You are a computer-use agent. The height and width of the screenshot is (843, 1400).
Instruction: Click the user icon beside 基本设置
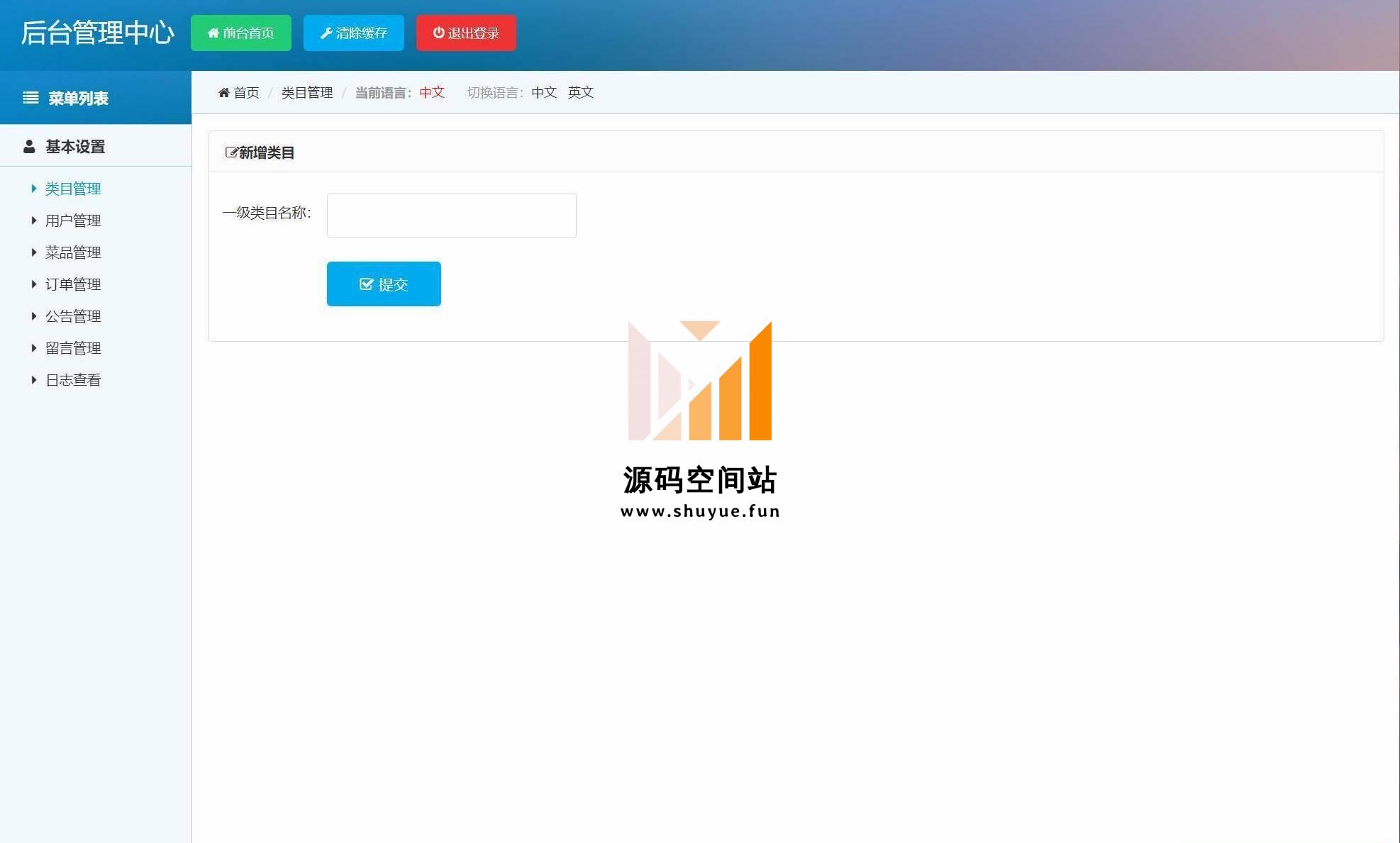point(29,147)
